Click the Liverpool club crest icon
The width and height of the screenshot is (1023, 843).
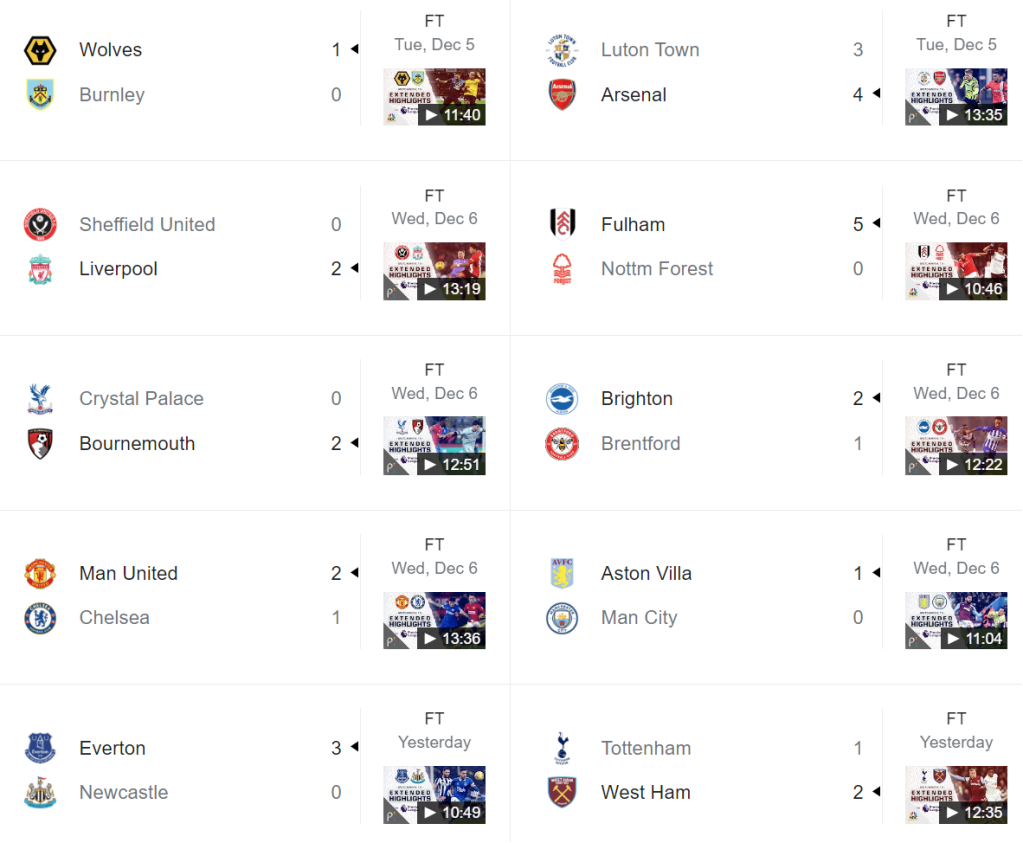click(40, 269)
